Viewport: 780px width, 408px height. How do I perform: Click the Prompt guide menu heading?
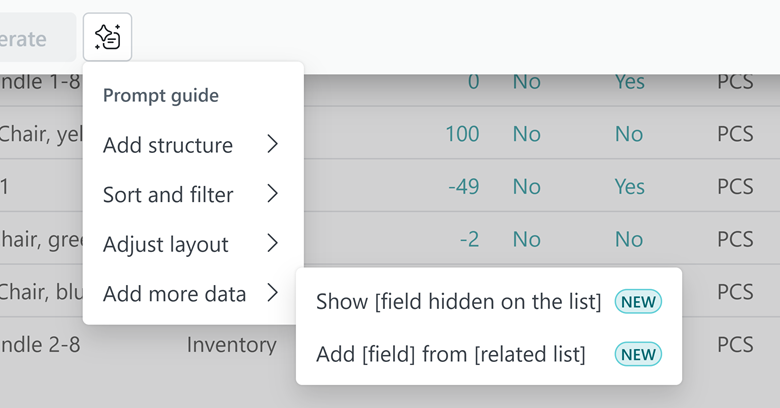coord(161,96)
